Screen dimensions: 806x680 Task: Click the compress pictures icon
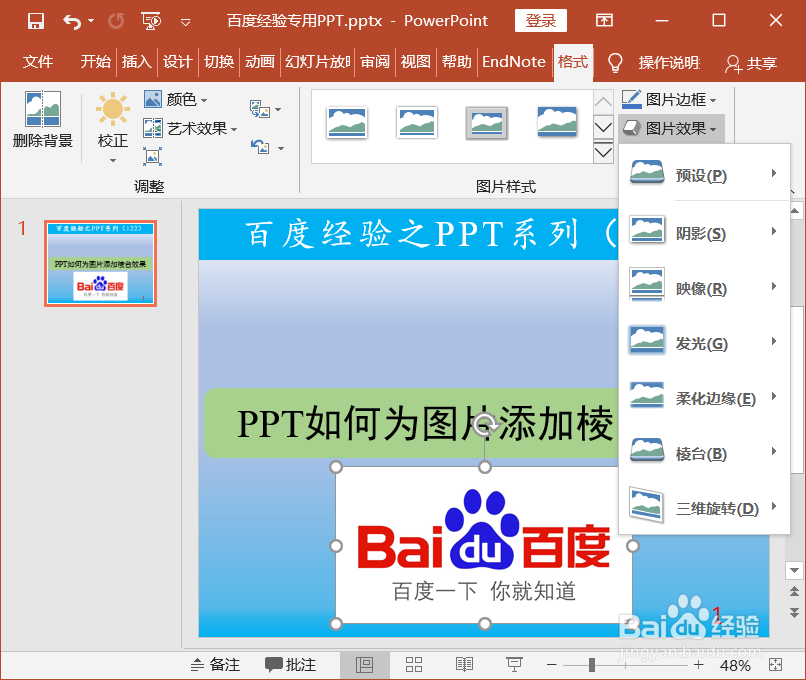(x=153, y=156)
